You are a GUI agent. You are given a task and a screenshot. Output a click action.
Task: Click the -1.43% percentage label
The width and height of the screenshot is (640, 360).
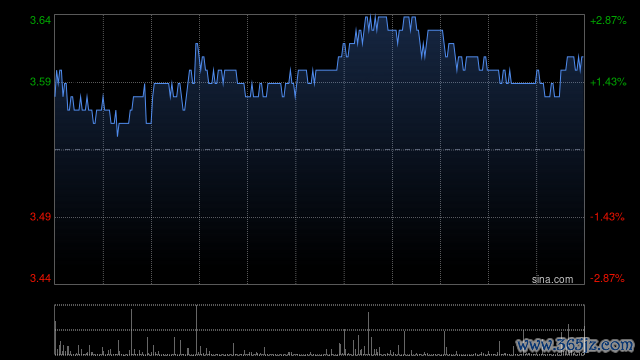point(607,217)
